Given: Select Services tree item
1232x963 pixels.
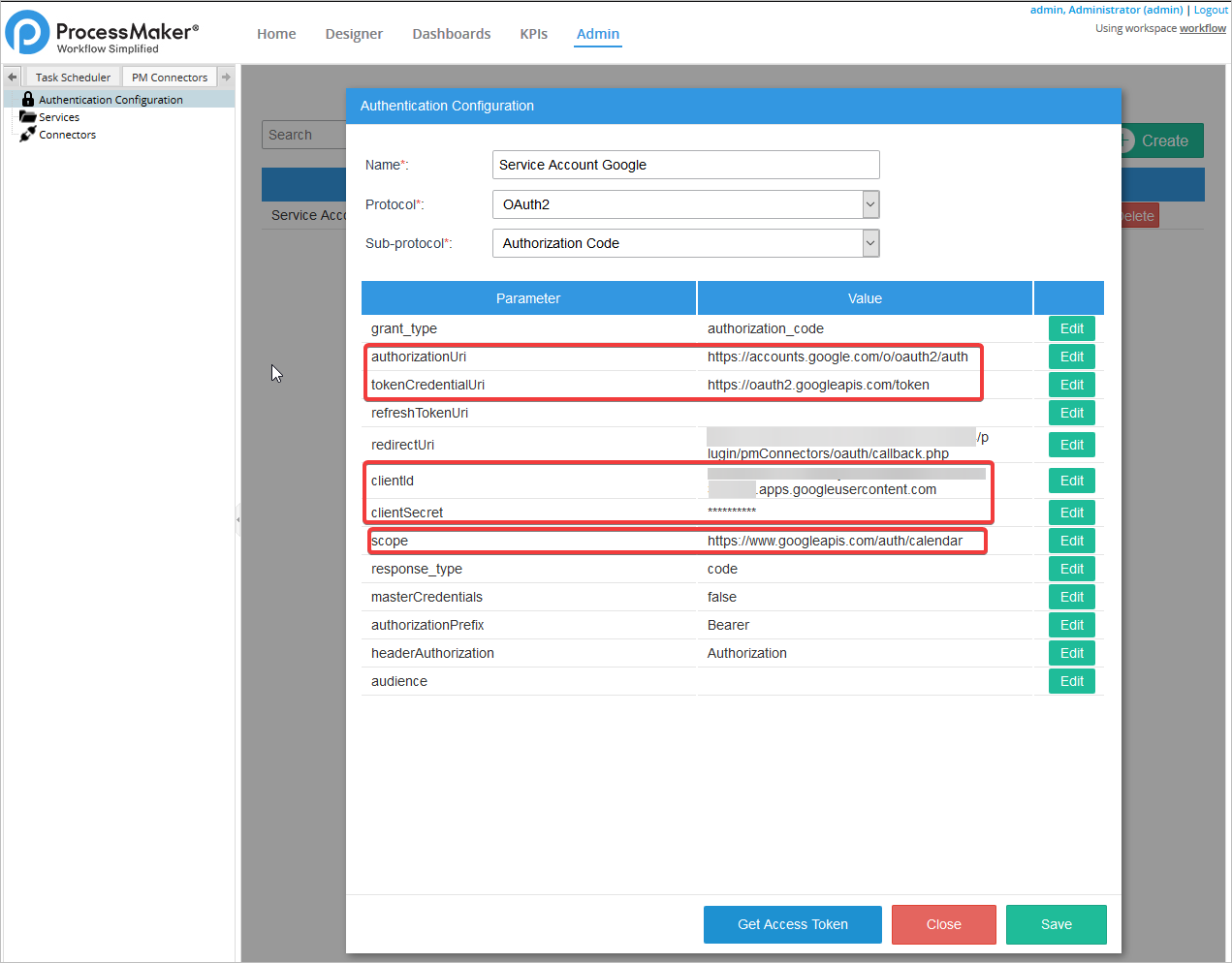Looking at the screenshot, I should (x=59, y=116).
